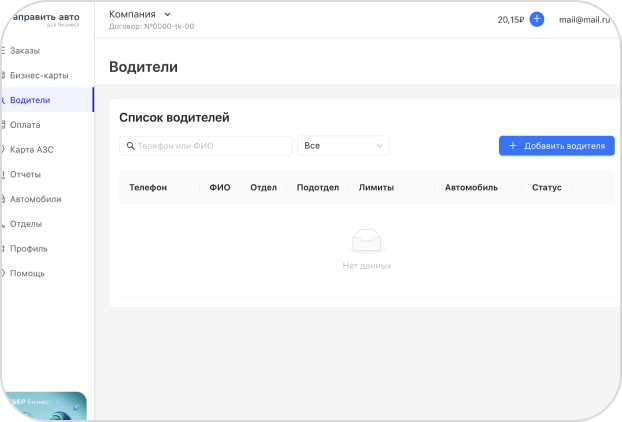Click Помощь in the sidebar
Image resolution: width=622 pixels, height=422 pixels.
(x=27, y=273)
